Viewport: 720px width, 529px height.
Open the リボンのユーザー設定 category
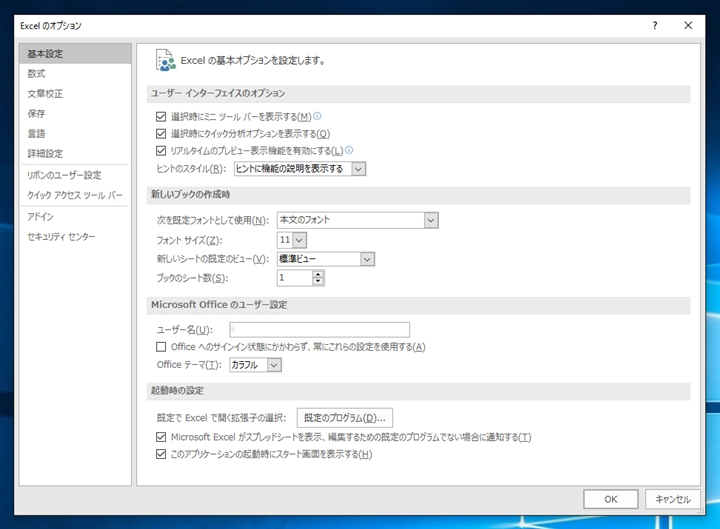coord(75,175)
